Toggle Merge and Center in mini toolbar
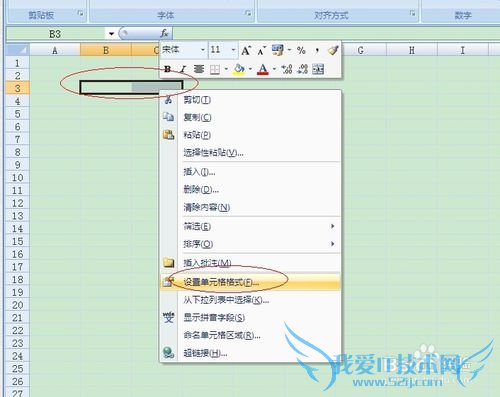Screen dimensions: 500x397 point(318,69)
